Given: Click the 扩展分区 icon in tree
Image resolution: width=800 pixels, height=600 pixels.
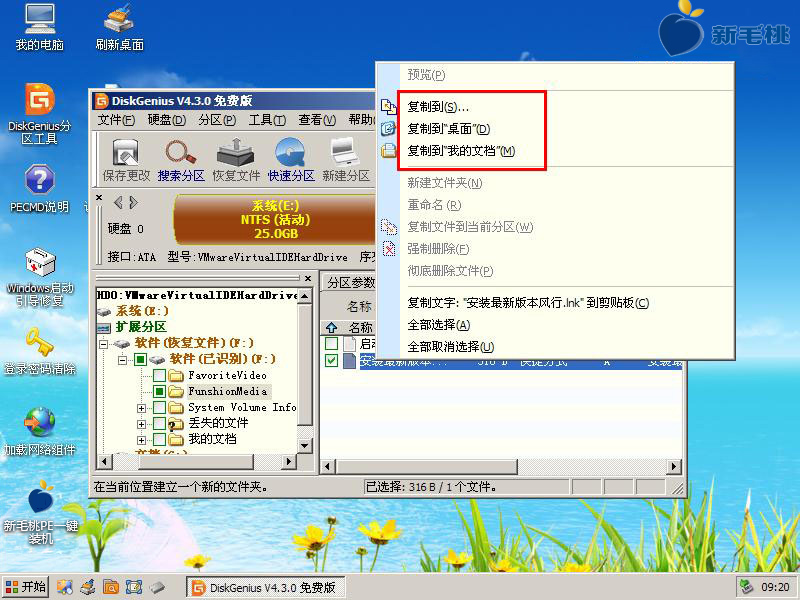Looking at the screenshot, I should (104, 328).
